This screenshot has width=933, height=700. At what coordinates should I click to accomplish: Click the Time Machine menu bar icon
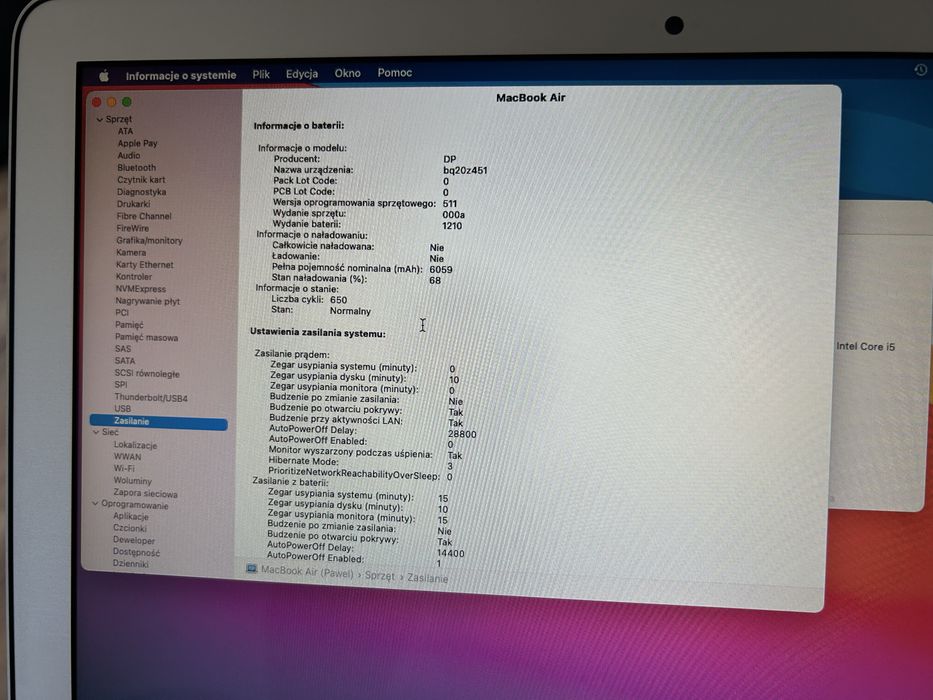920,70
